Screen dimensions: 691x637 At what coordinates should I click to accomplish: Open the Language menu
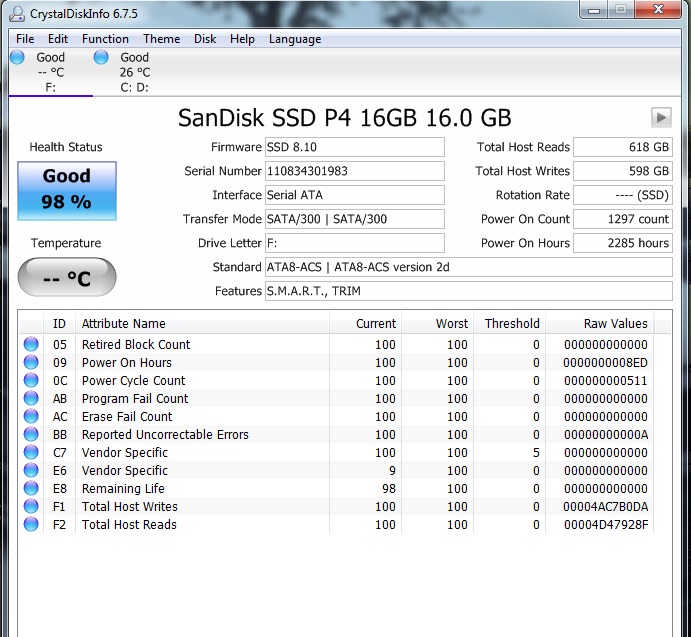295,39
